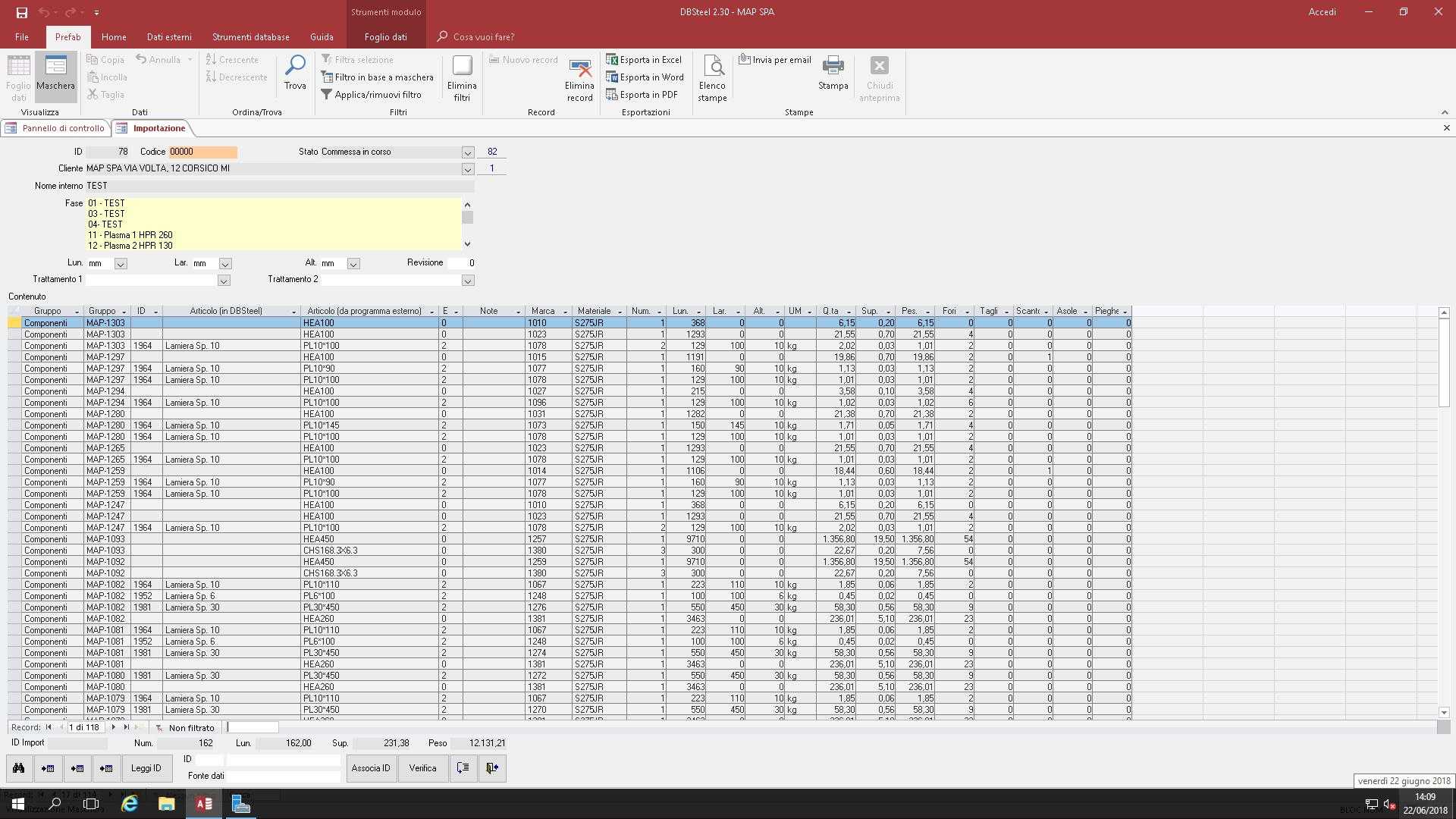Screen dimensions: 1456x819
Task: Open the Strumenti database ribbon tab
Action: (x=251, y=36)
